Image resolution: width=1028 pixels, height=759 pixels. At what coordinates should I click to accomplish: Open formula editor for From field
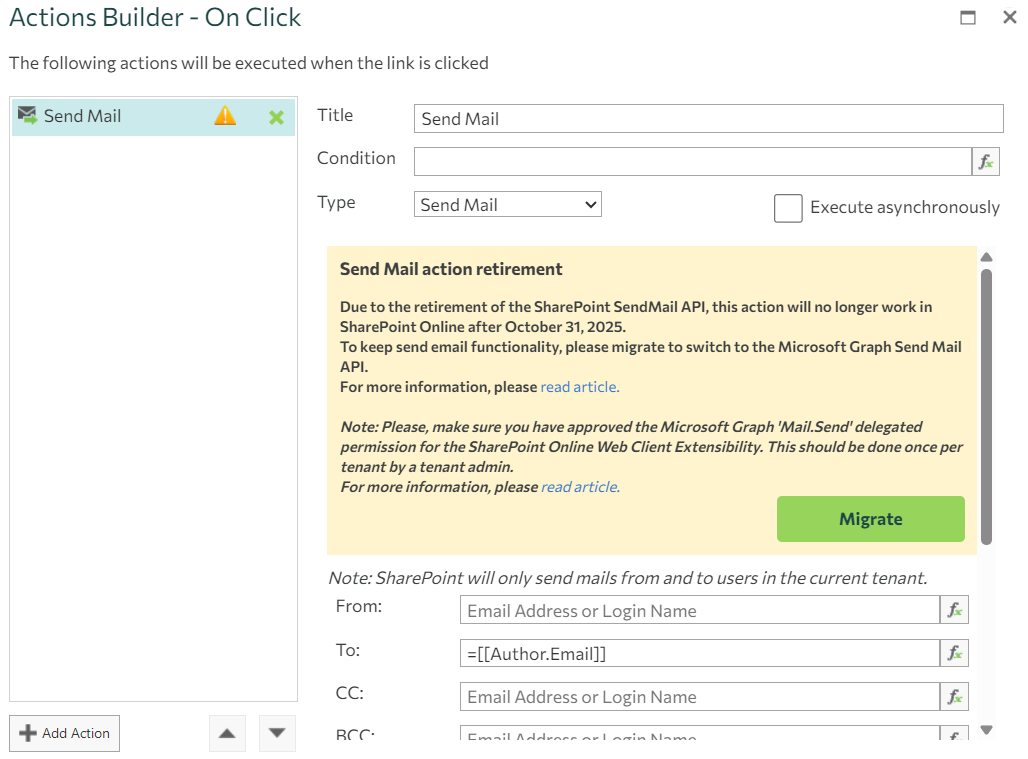pyautogui.click(x=954, y=610)
